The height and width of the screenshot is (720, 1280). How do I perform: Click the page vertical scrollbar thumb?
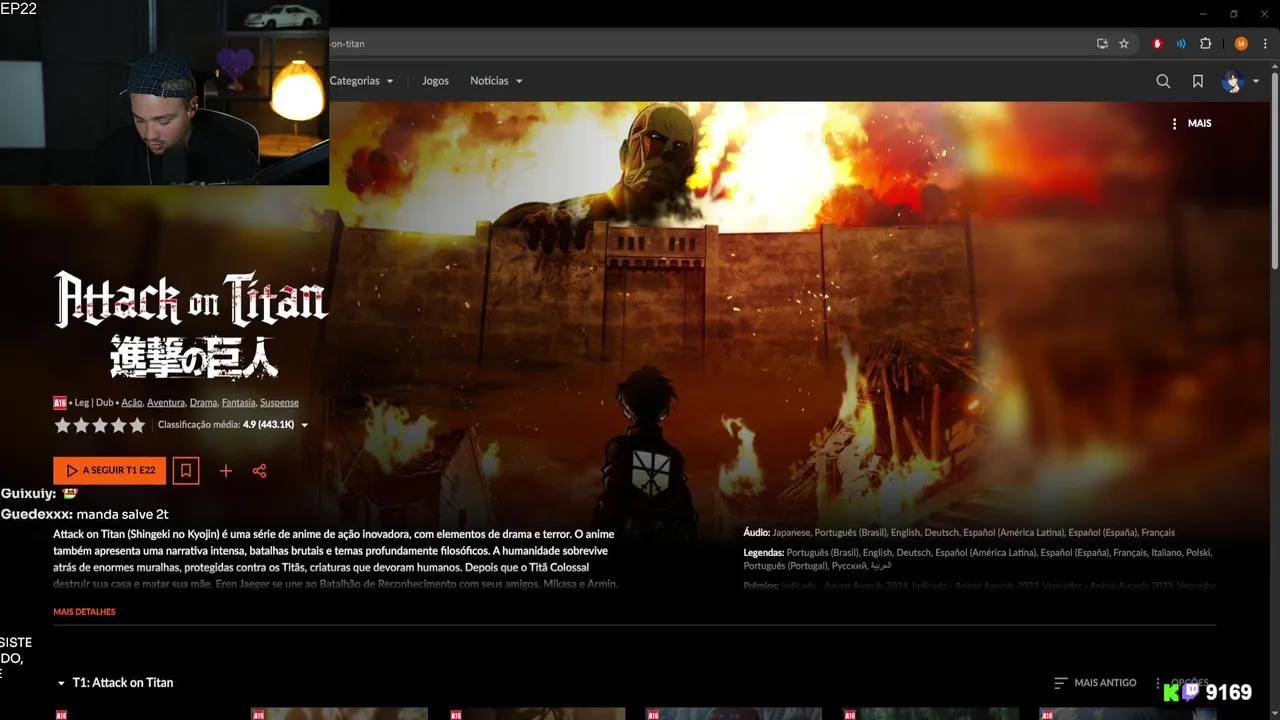coord(1274,170)
